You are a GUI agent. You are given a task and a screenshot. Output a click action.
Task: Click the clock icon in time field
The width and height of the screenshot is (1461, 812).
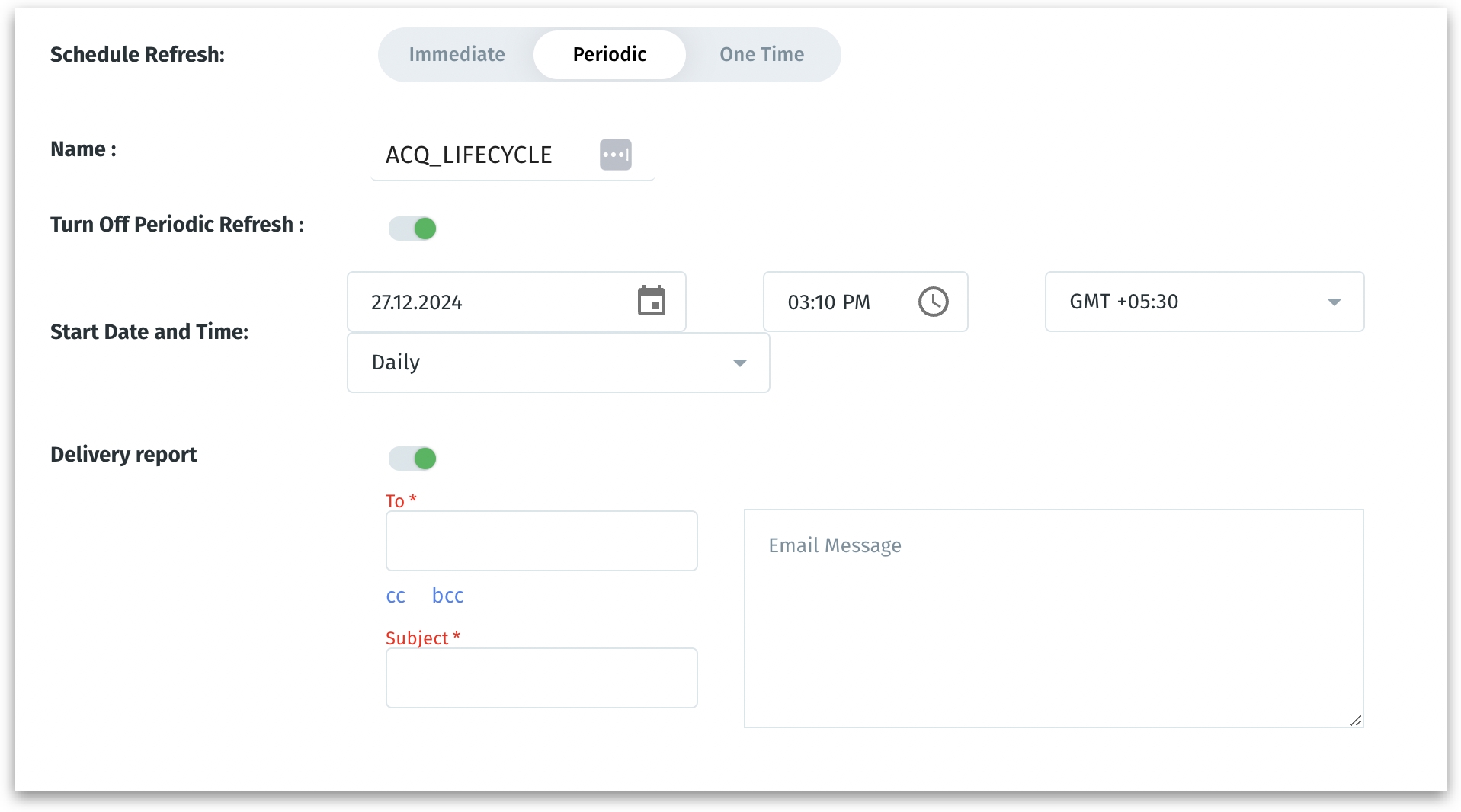(x=933, y=302)
